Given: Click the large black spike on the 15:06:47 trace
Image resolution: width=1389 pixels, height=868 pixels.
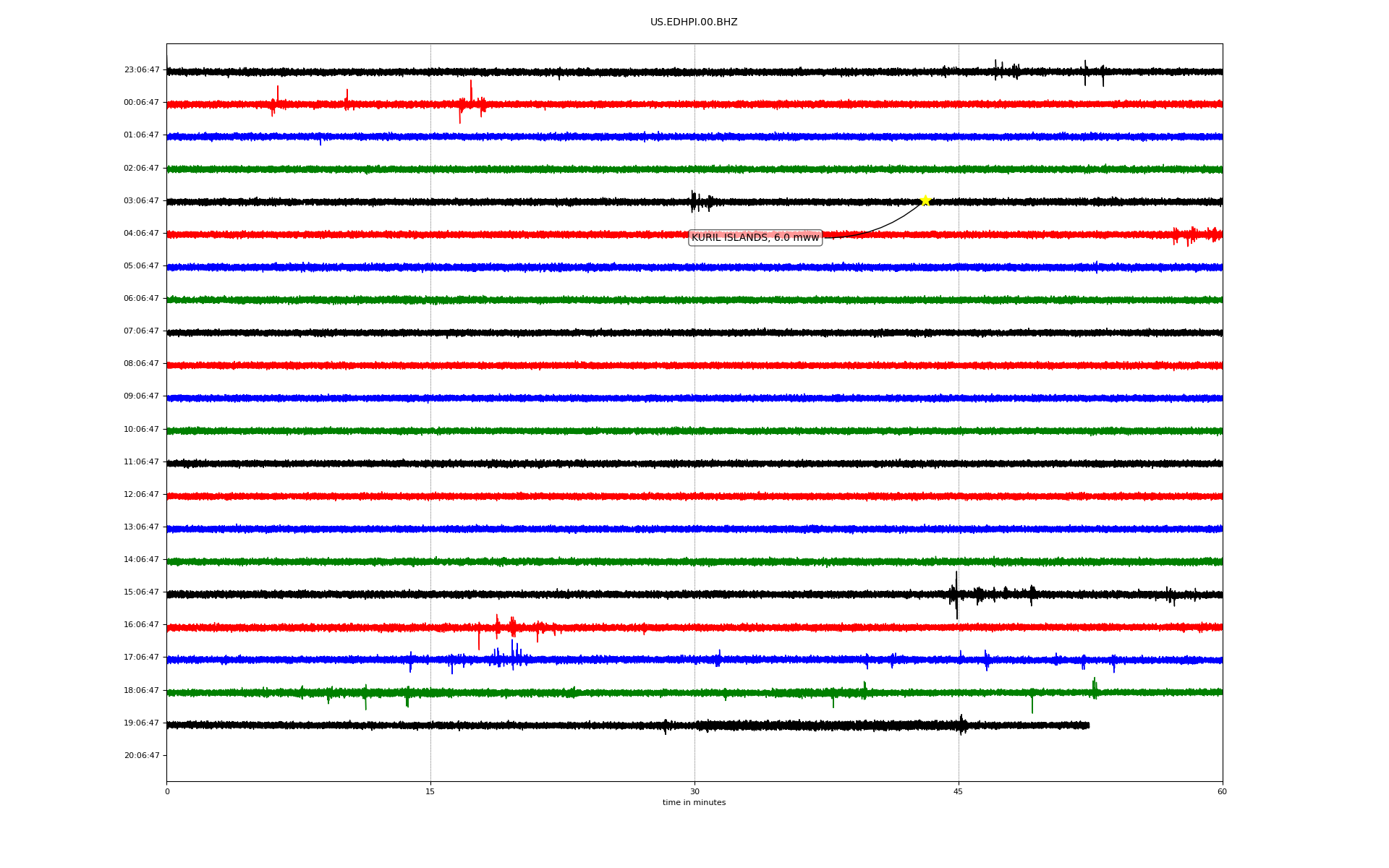Looking at the screenshot, I should (x=956, y=595).
